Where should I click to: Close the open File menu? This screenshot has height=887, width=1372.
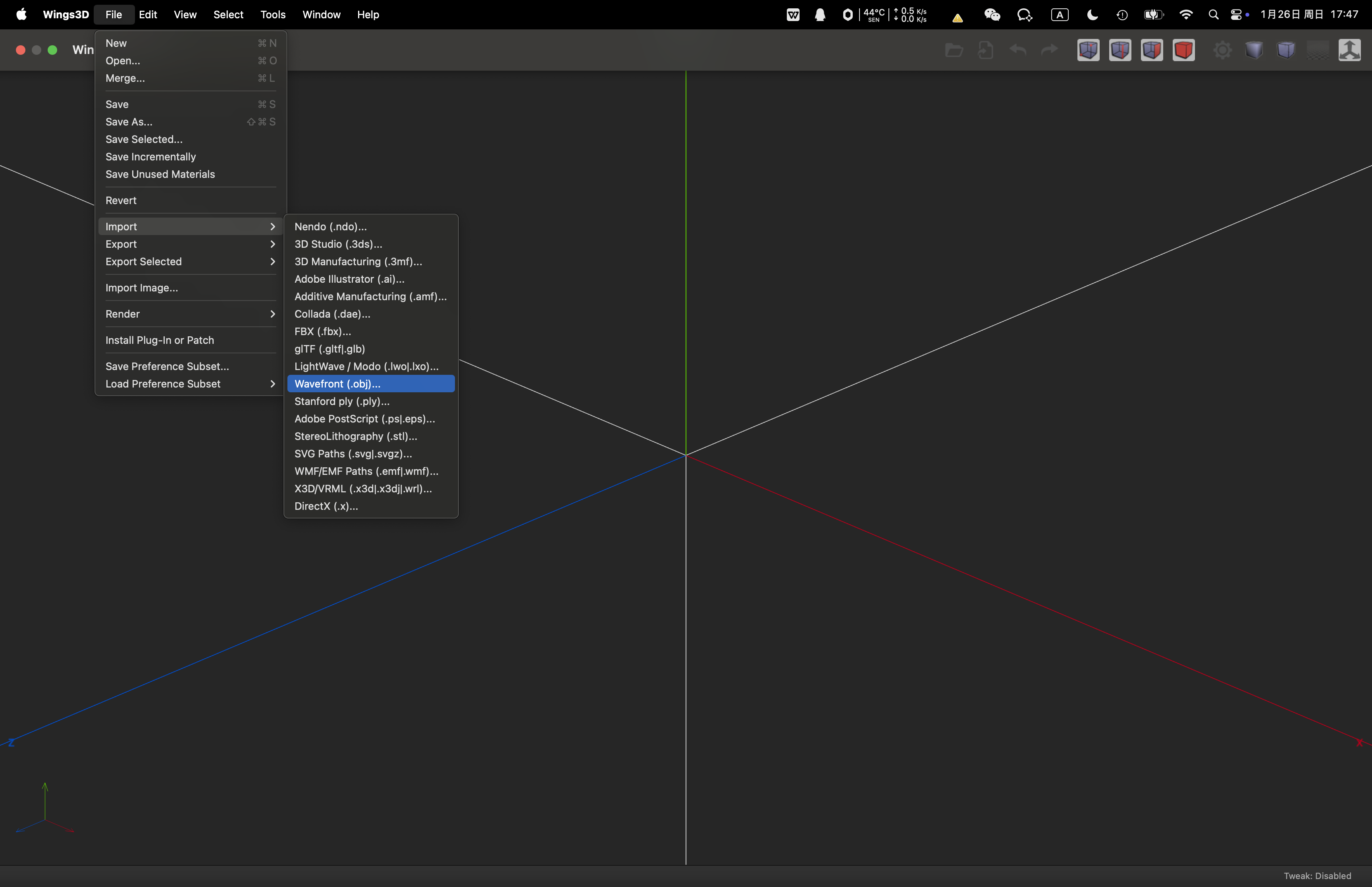pos(114,14)
